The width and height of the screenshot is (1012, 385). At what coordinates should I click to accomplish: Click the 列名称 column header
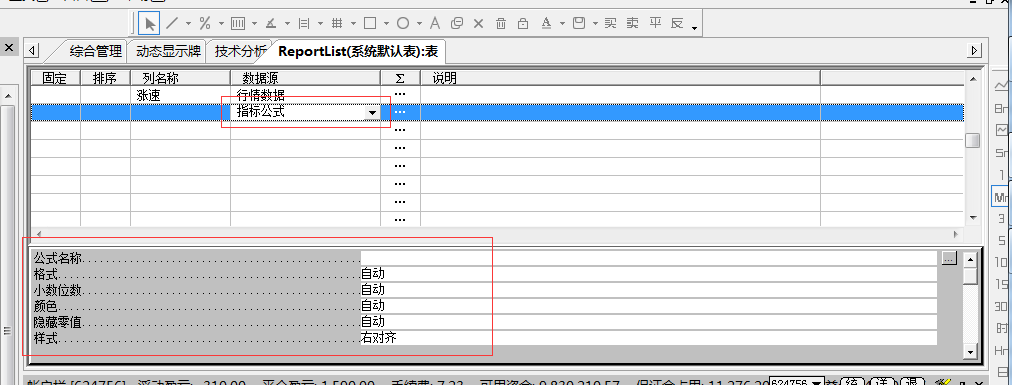click(180, 78)
